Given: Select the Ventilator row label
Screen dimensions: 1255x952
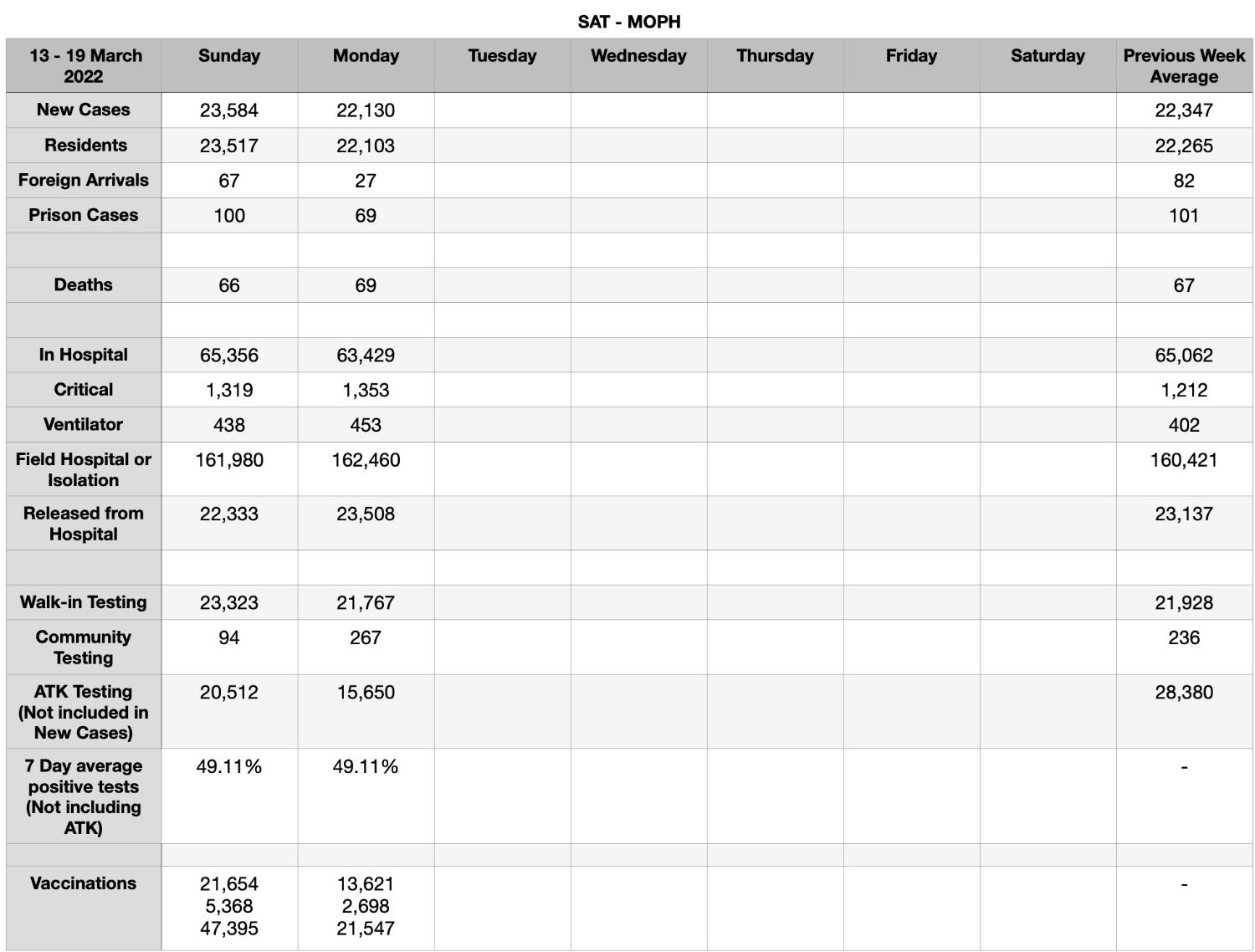Looking at the screenshot, I should pyautogui.click(x=84, y=424).
